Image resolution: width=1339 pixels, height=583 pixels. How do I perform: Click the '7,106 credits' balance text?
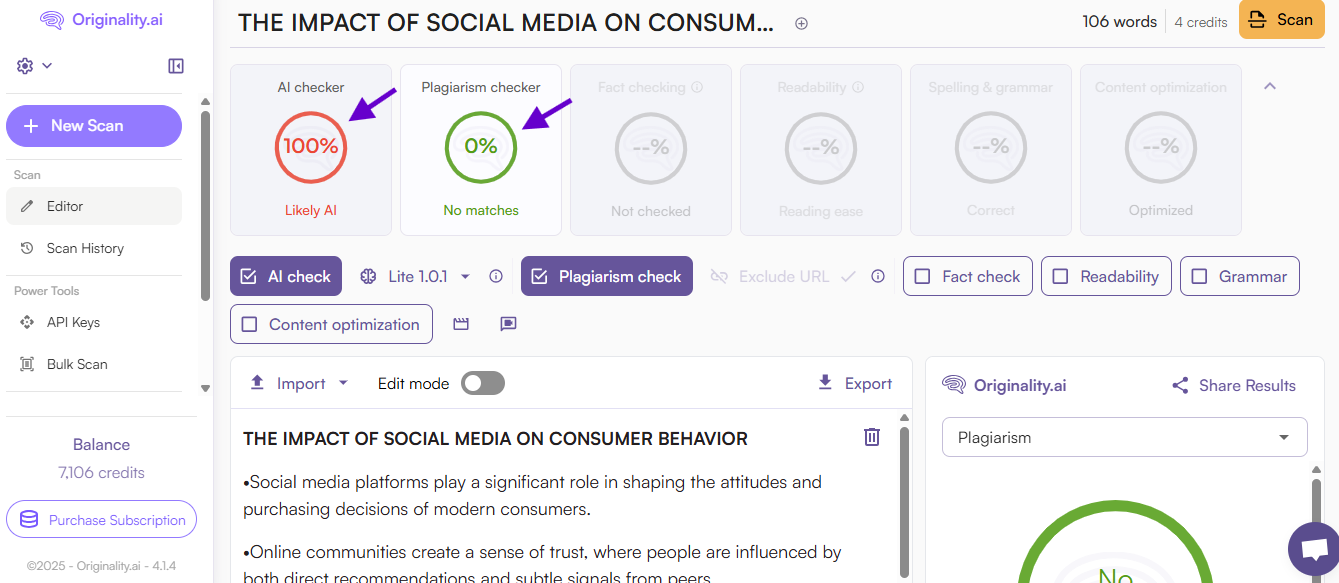tap(101, 473)
